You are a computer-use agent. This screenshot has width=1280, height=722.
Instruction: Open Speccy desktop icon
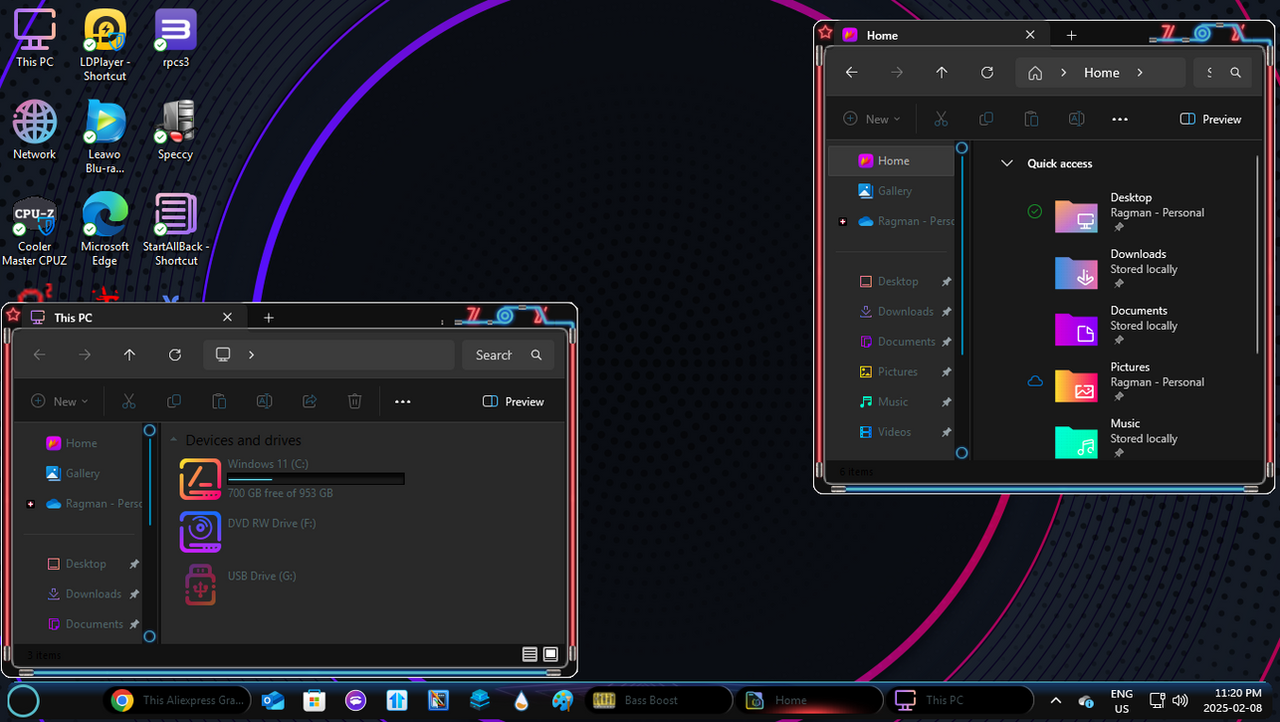click(175, 130)
